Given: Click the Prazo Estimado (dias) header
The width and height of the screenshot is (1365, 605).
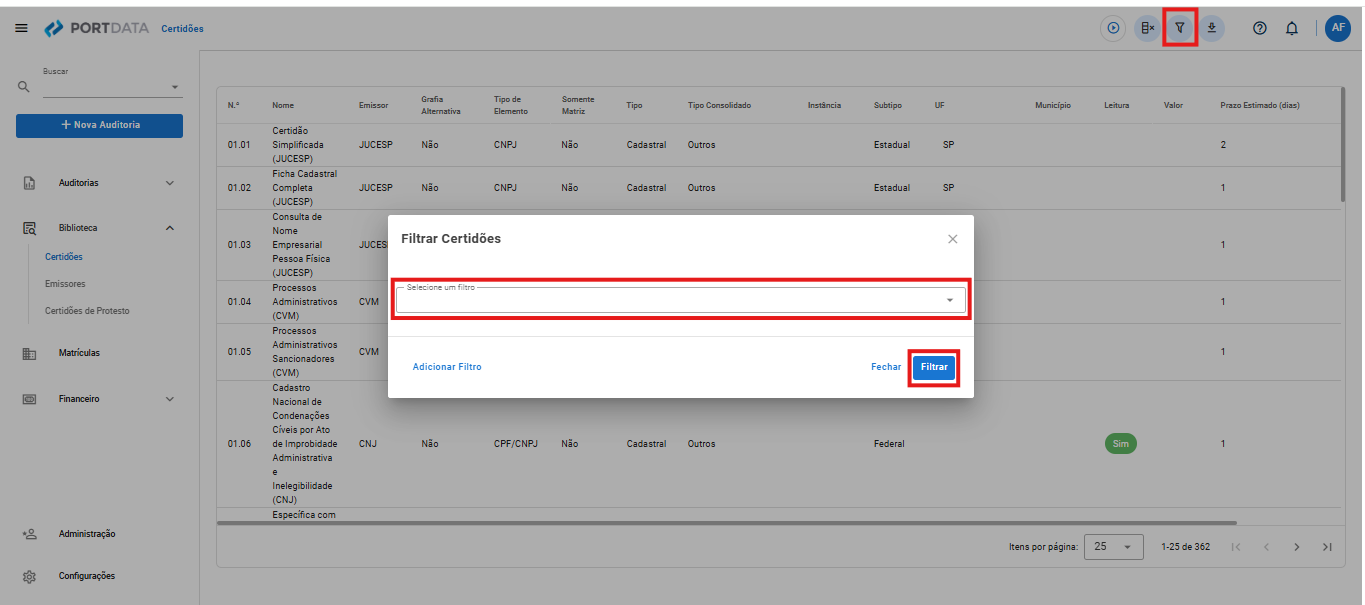Looking at the screenshot, I should coord(1260,105).
